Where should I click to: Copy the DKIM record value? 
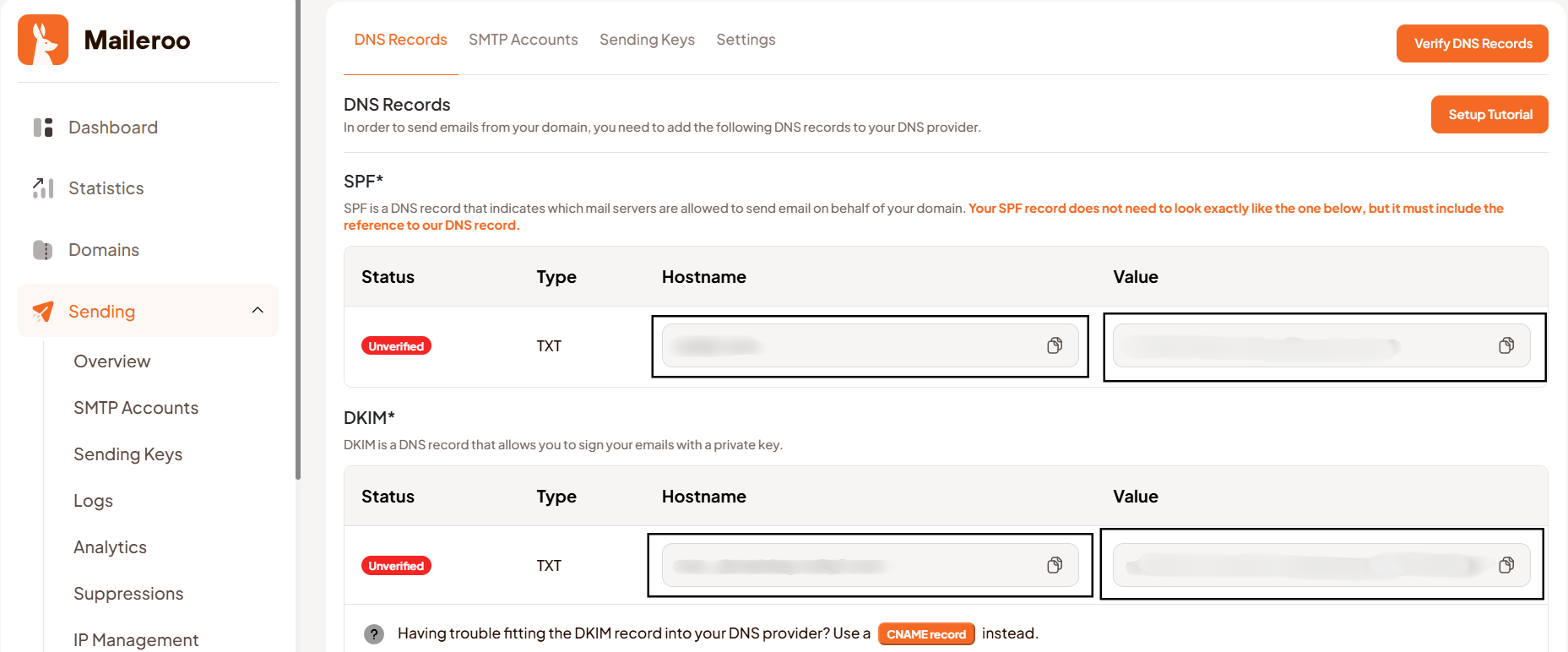click(1506, 565)
